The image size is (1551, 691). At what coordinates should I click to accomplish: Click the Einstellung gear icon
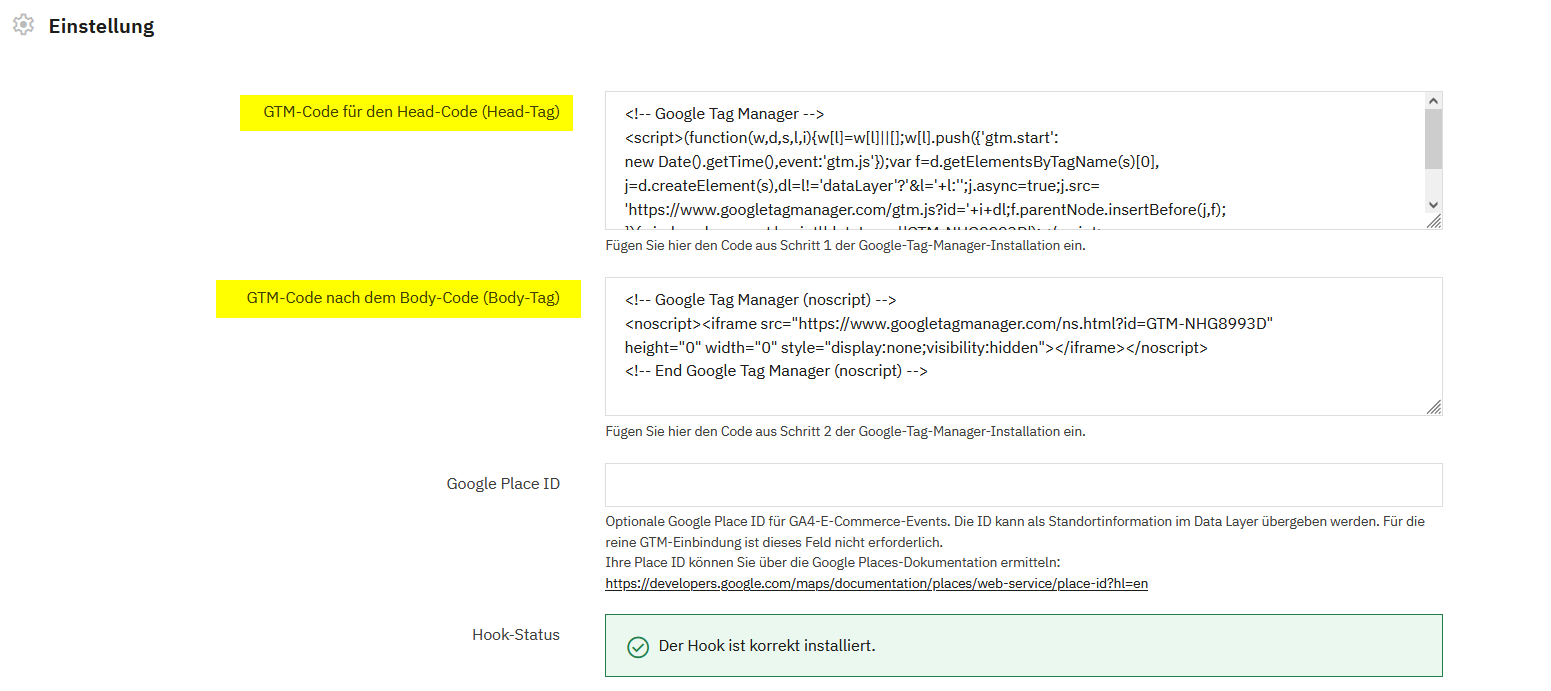tap(23, 26)
